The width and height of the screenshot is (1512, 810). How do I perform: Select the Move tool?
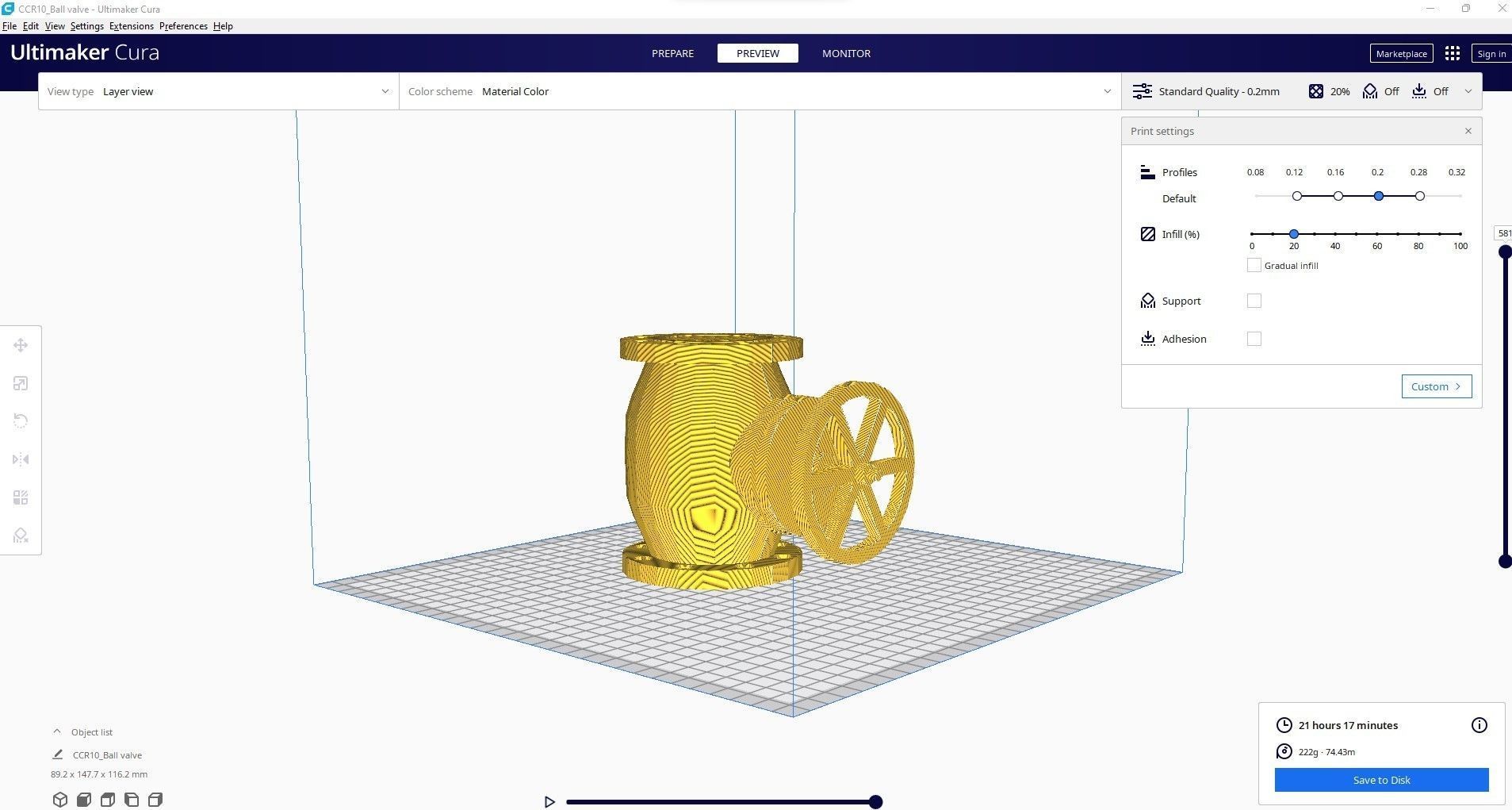click(x=21, y=344)
